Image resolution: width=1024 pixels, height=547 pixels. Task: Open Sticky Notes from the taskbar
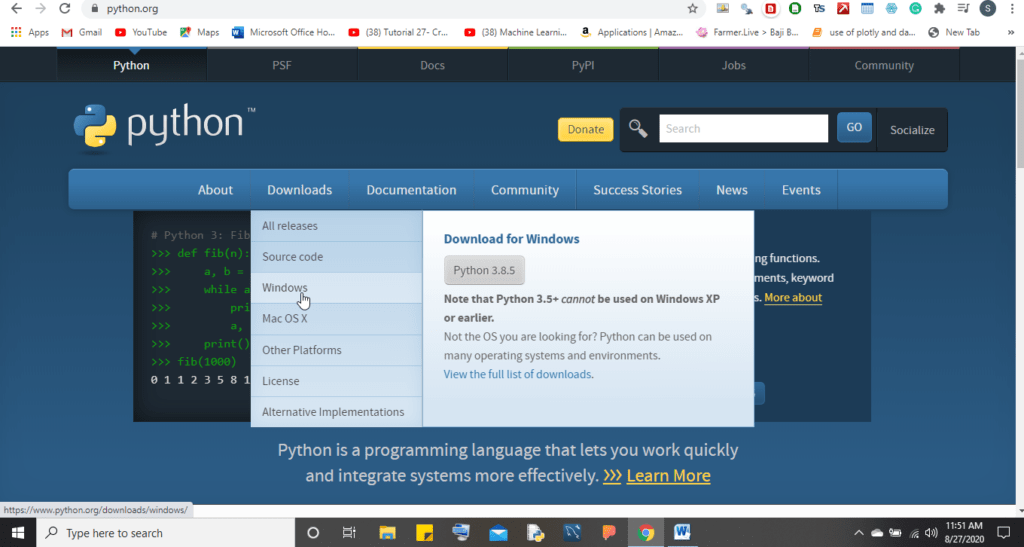pos(424,533)
